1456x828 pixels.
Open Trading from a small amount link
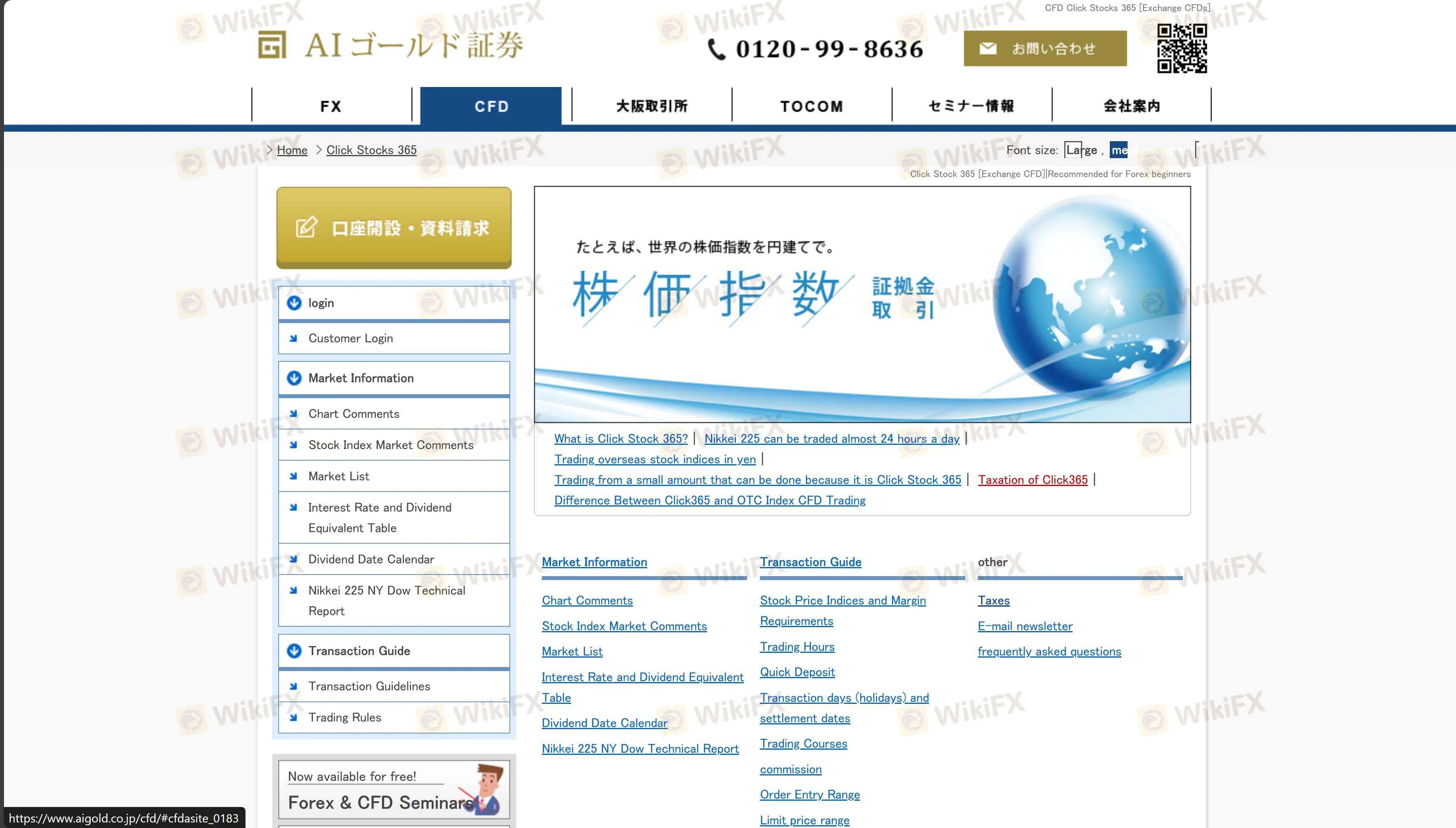coord(758,480)
